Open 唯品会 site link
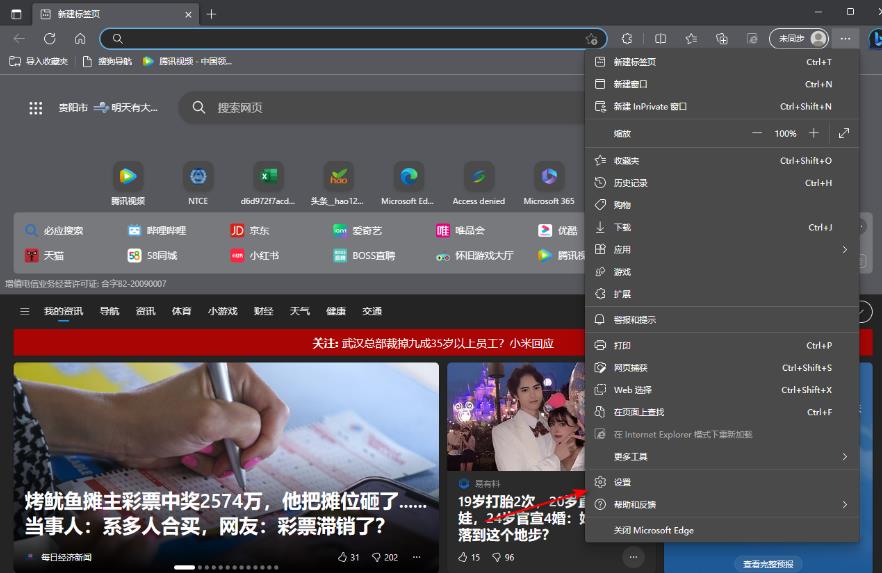Screen dimensions: 882x573 [460, 231]
